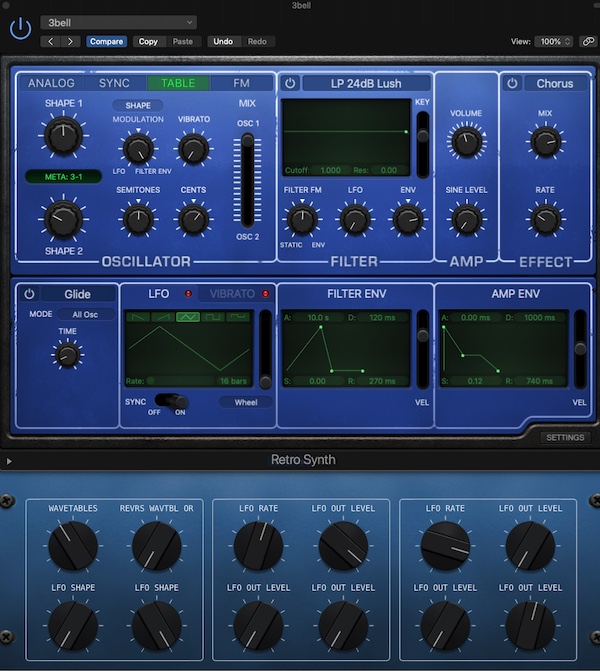Click the SHAPE 1 knob

tap(63, 136)
